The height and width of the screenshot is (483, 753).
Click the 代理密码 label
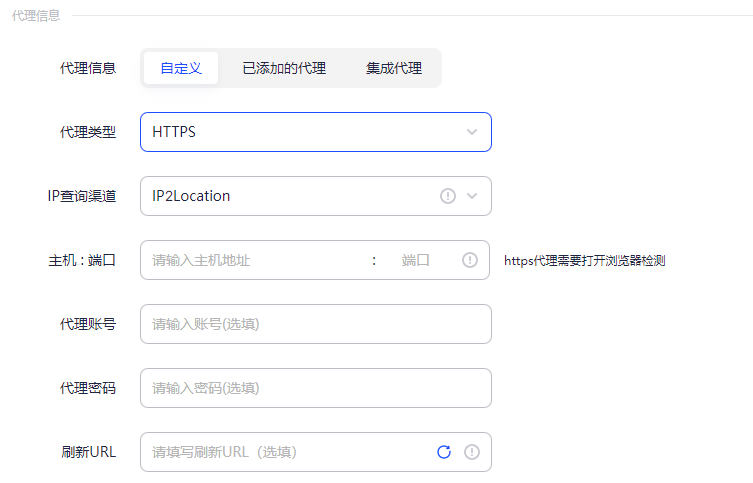[x=88, y=388]
